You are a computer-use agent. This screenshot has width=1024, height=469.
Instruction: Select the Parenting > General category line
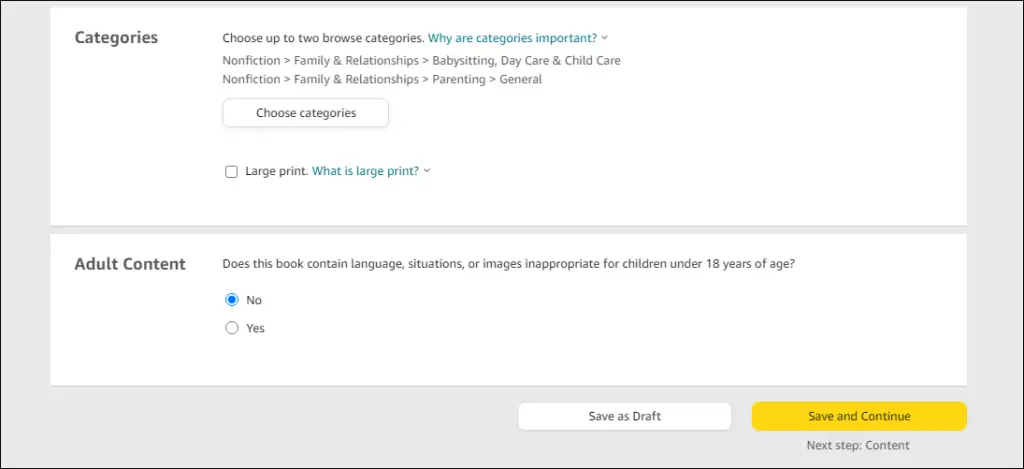click(x=382, y=80)
